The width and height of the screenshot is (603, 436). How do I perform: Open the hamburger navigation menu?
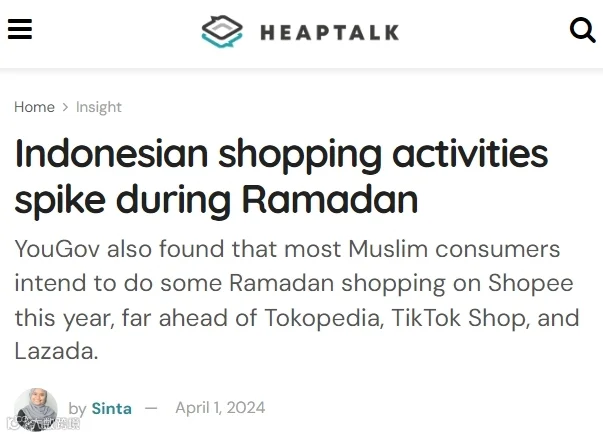pos(20,29)
